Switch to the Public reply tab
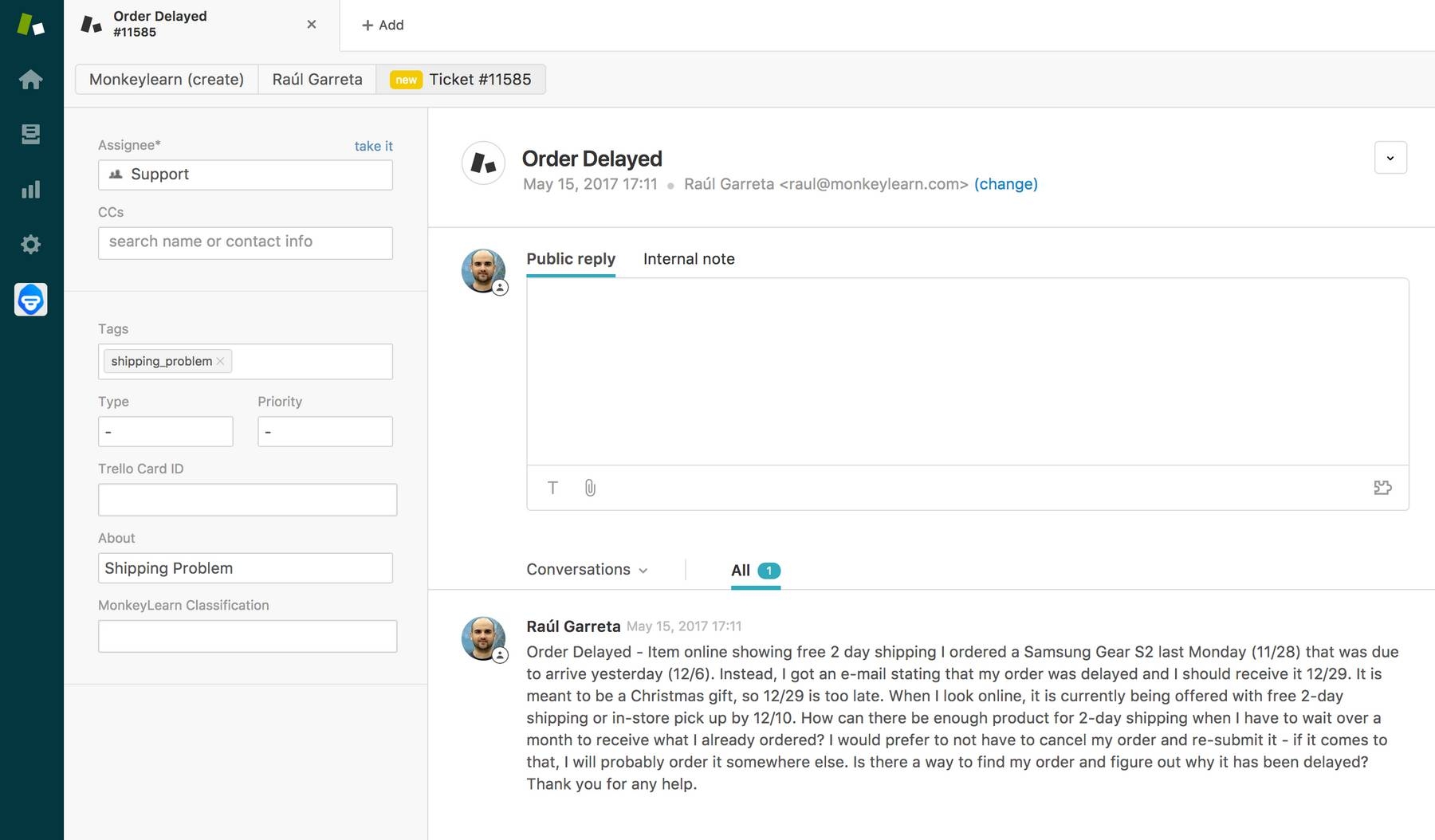 point(571,259)
